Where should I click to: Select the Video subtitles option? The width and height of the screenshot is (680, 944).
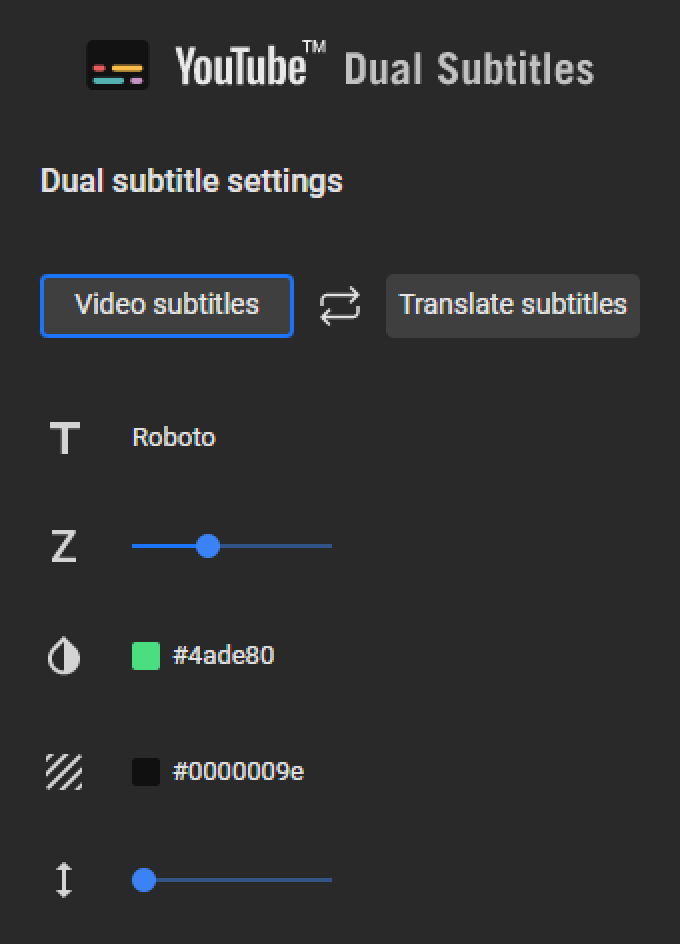click(x=166, y=305)
